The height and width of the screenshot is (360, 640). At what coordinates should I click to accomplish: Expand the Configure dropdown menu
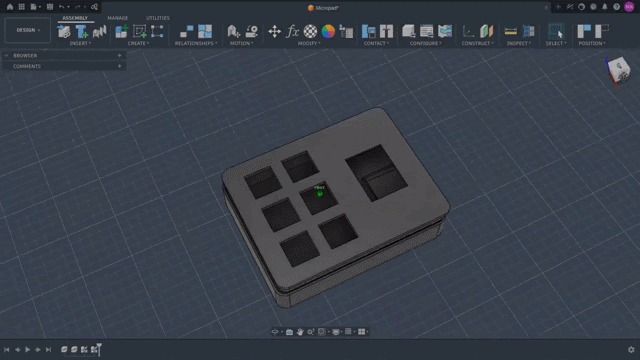tap(426, 43)
